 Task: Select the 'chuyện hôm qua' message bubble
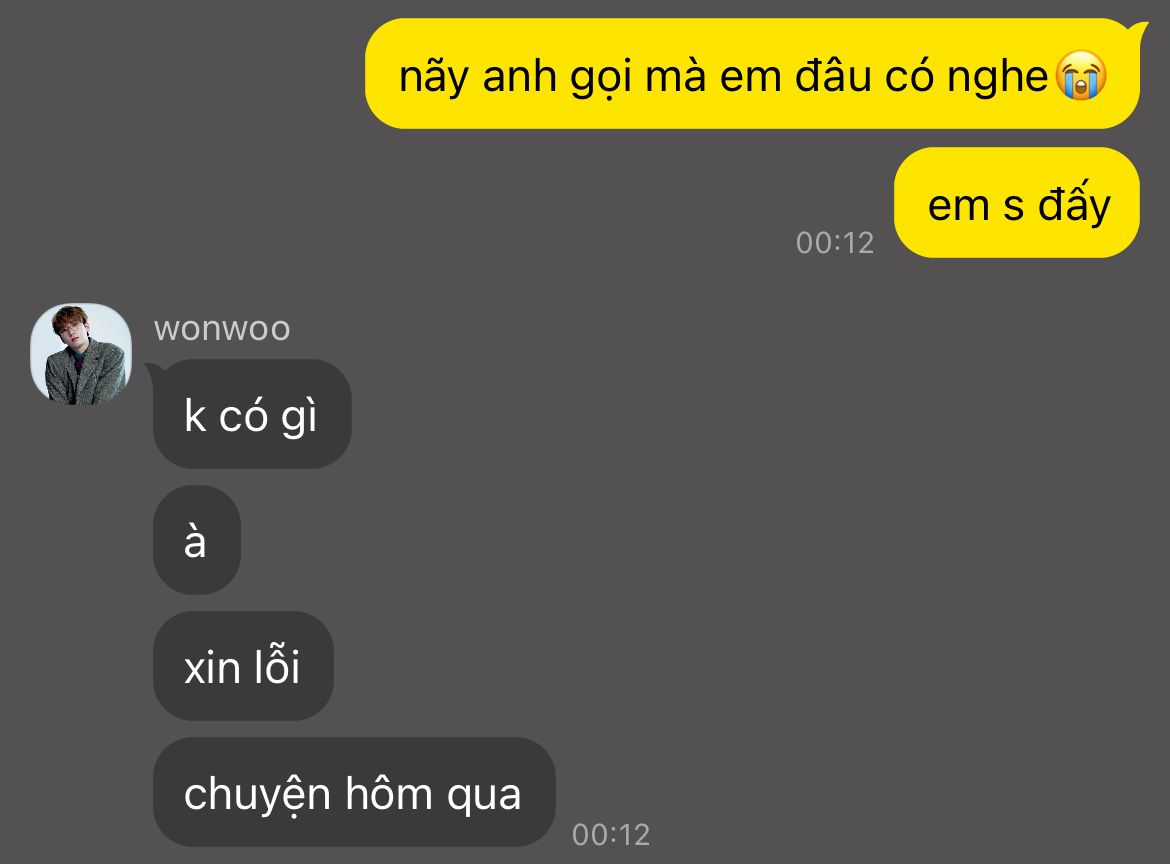pos(354,792)
